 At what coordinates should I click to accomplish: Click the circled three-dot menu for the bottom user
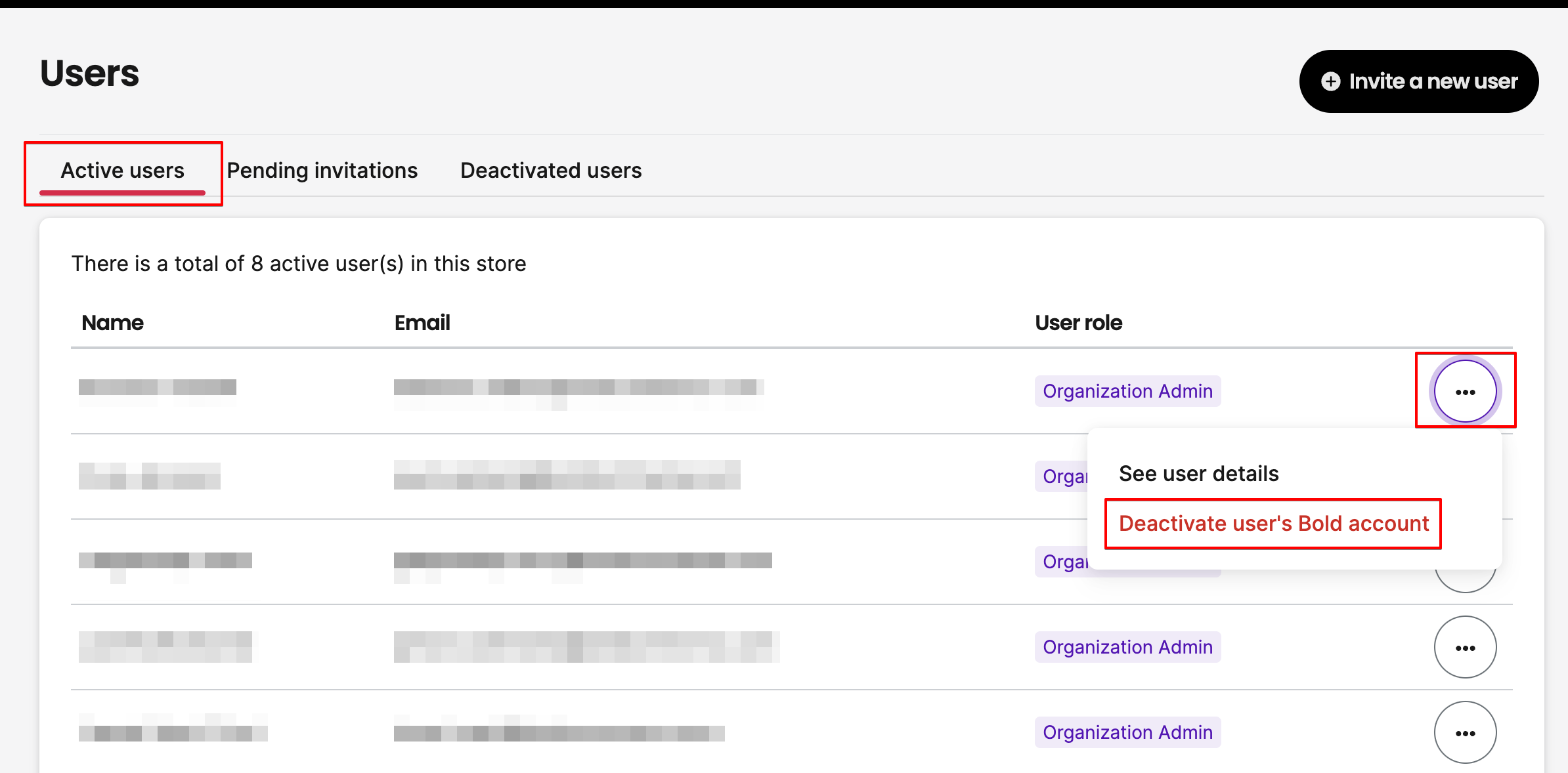1466,732
